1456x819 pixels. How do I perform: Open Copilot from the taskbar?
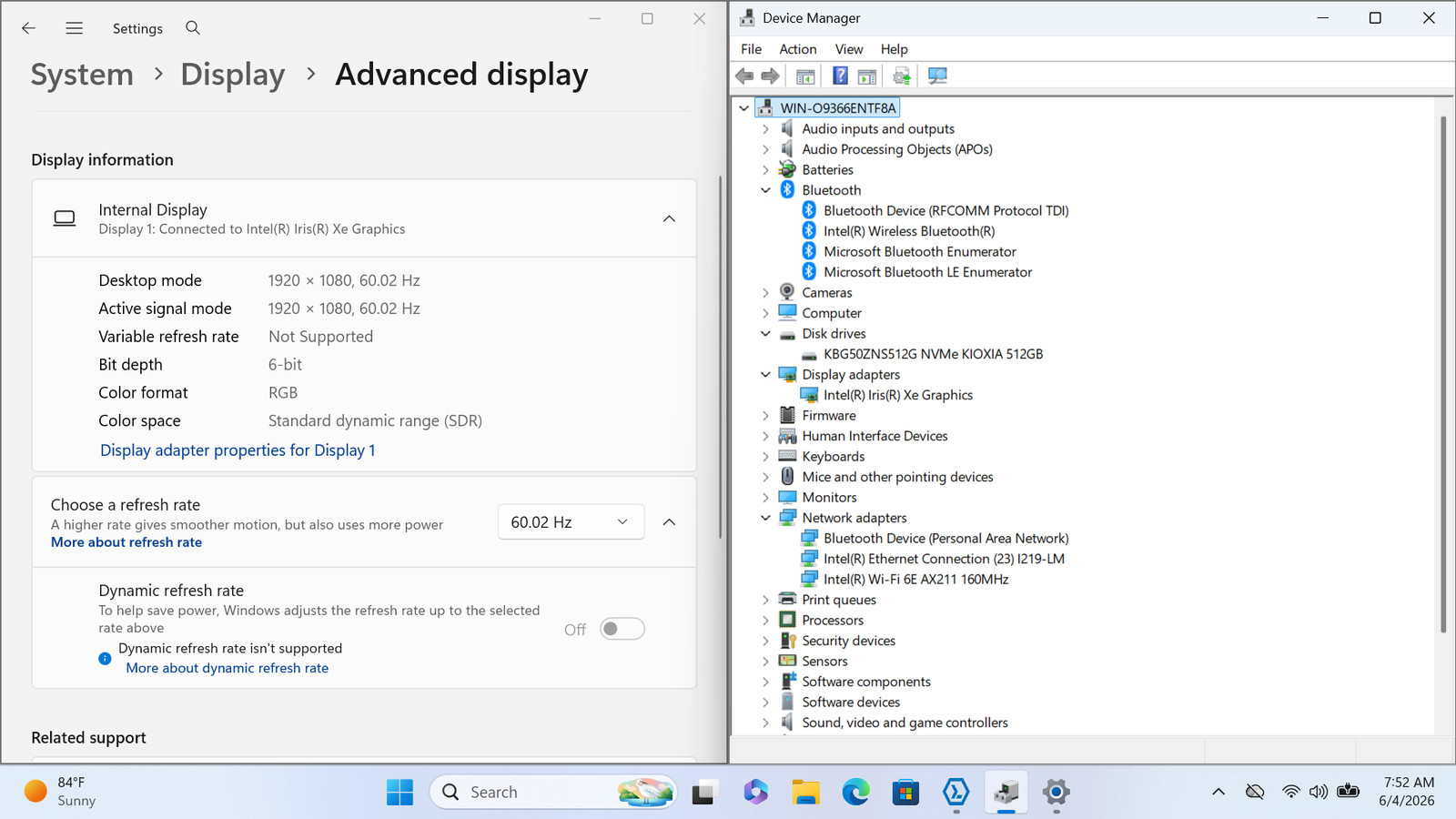[x=755, y=793]
